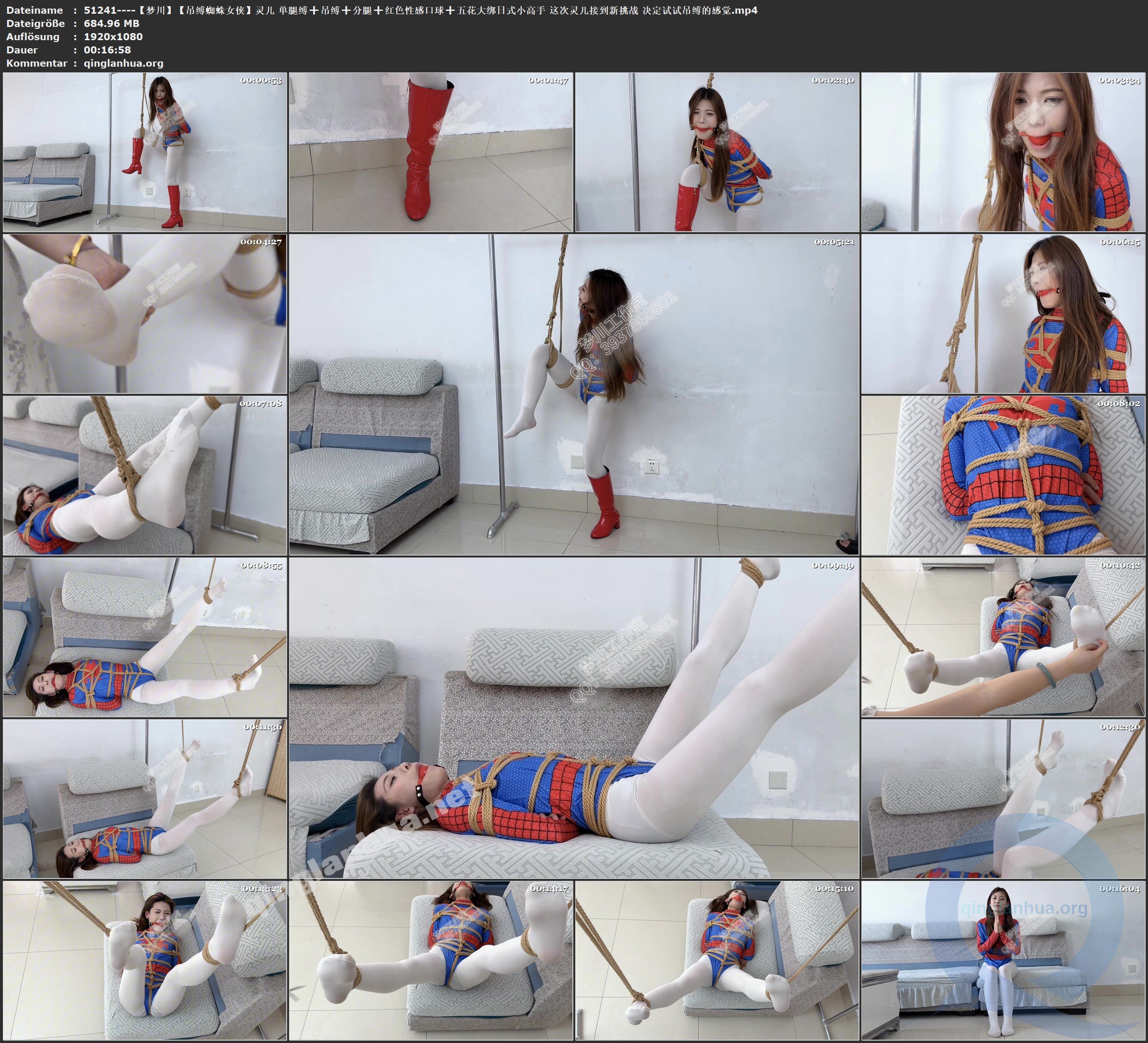Select the frame at timestamp 00:03:34
Image resolution: width=1148 pixels, height=1043 pixels.
point(1003,152)
